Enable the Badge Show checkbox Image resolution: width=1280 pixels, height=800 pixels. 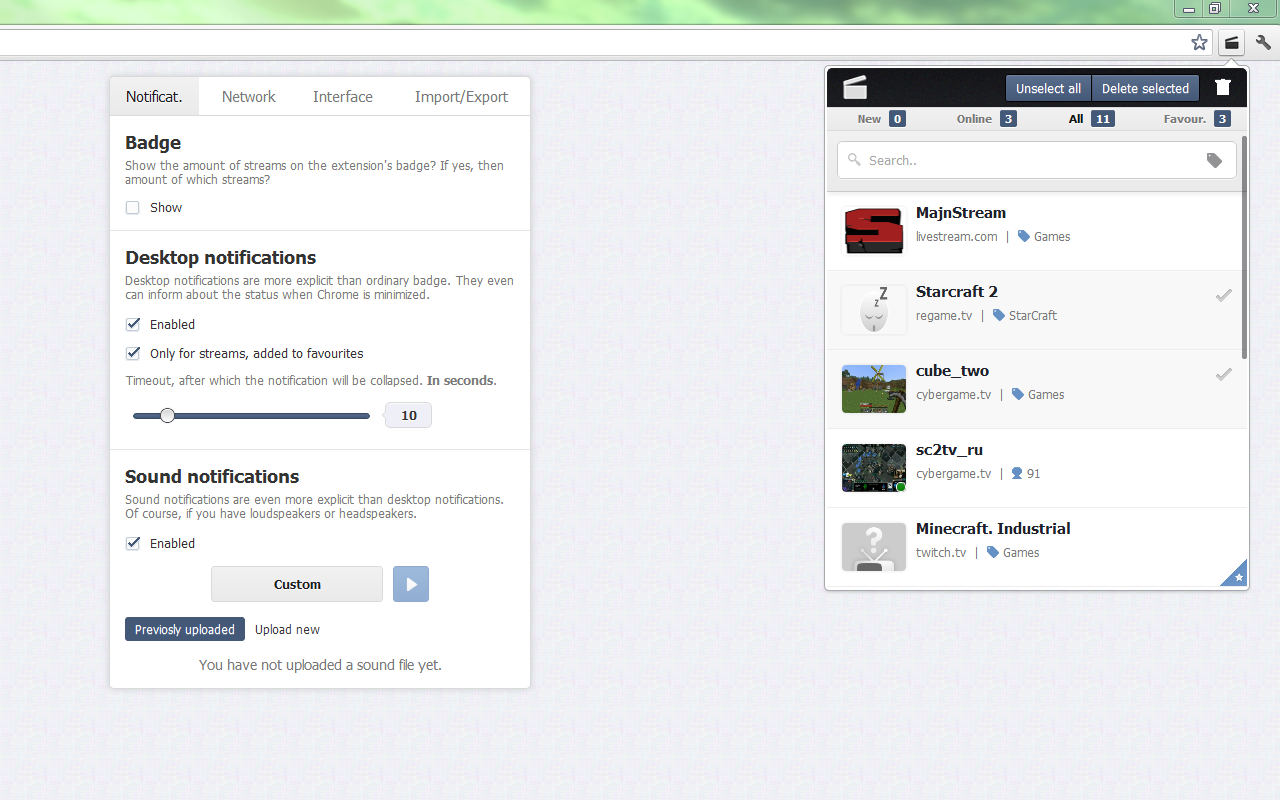133,208
